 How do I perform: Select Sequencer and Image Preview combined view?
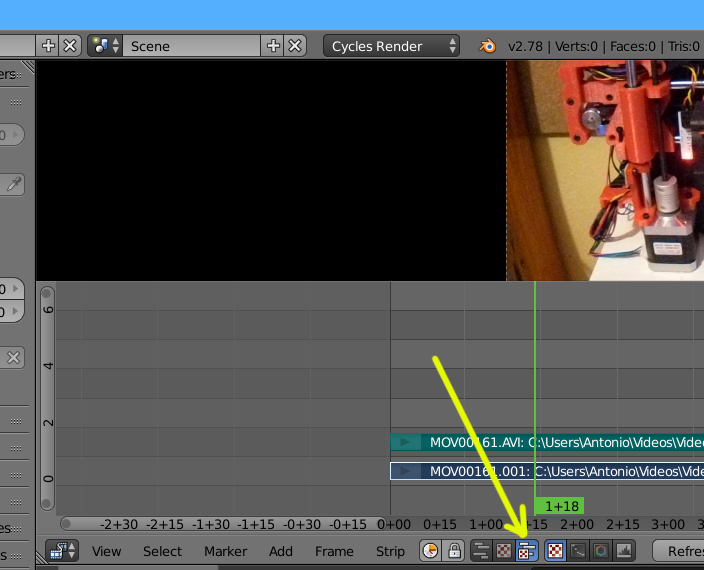pyautogui.click(x=527, y=551)
